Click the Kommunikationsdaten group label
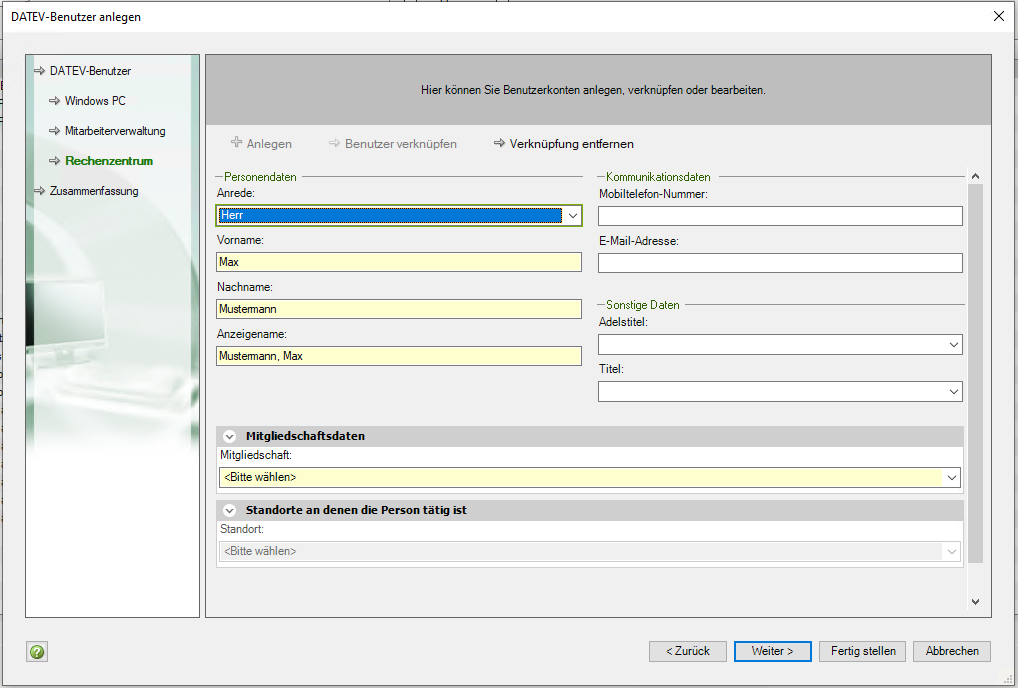Image resolution: width=1018 pixels, height=688 pixels. pyautogui.click(x=658, y=177)
